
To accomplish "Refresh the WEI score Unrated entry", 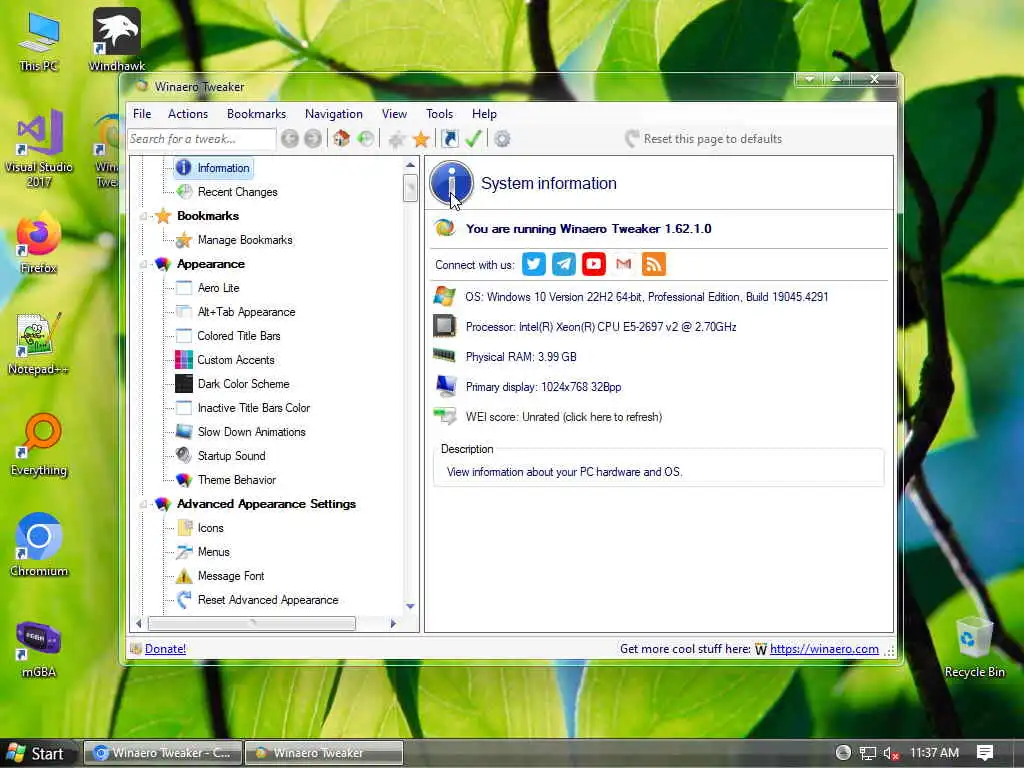I will point(564,417).
